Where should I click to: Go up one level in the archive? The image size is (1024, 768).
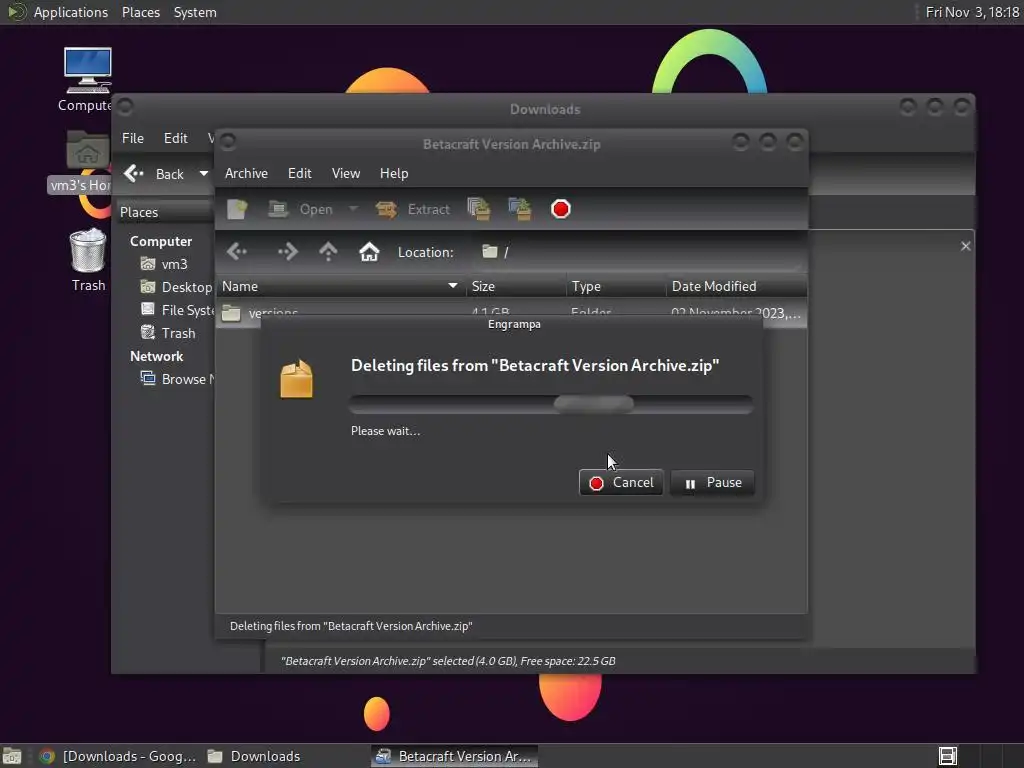tap(328, 251)
